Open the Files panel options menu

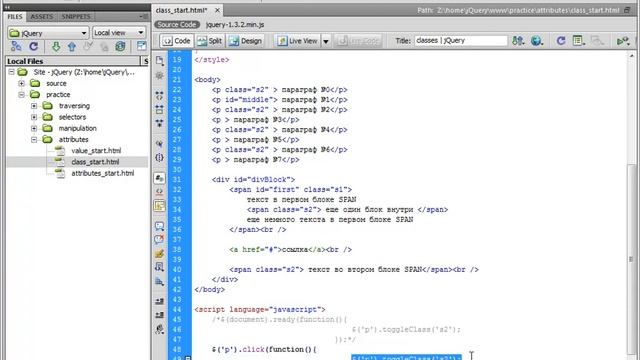pos(143,16)
